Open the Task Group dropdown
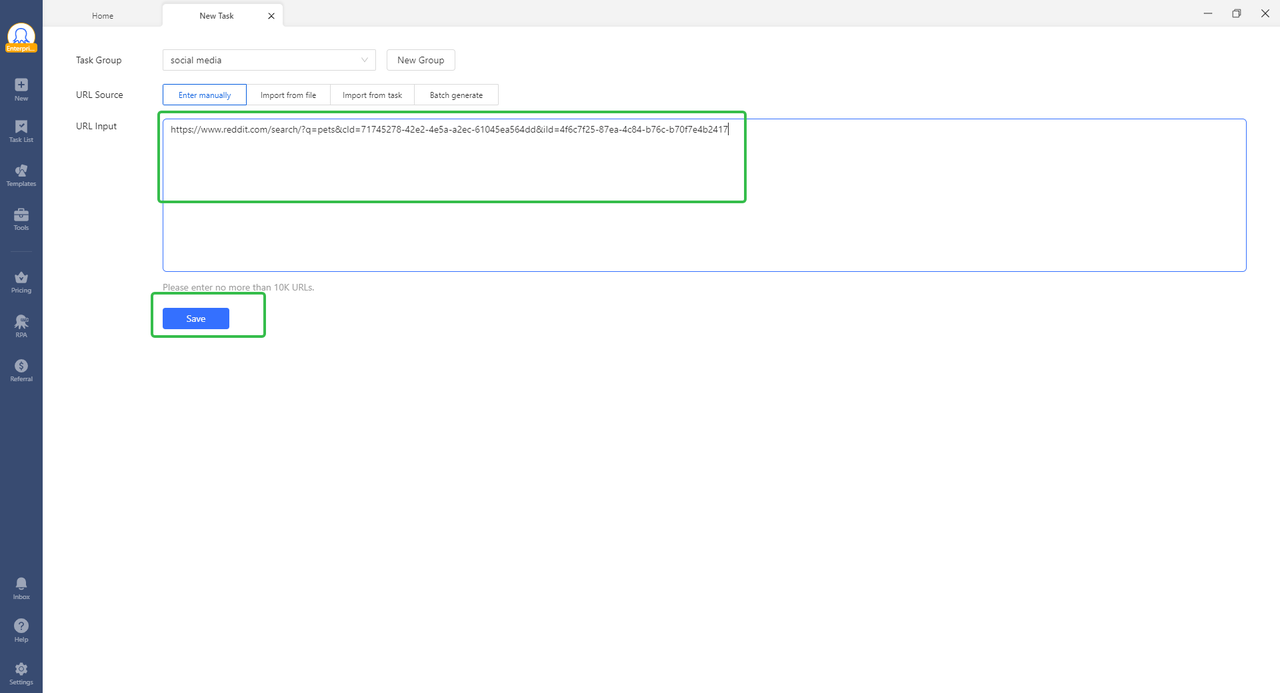 (x=268, y=59)
